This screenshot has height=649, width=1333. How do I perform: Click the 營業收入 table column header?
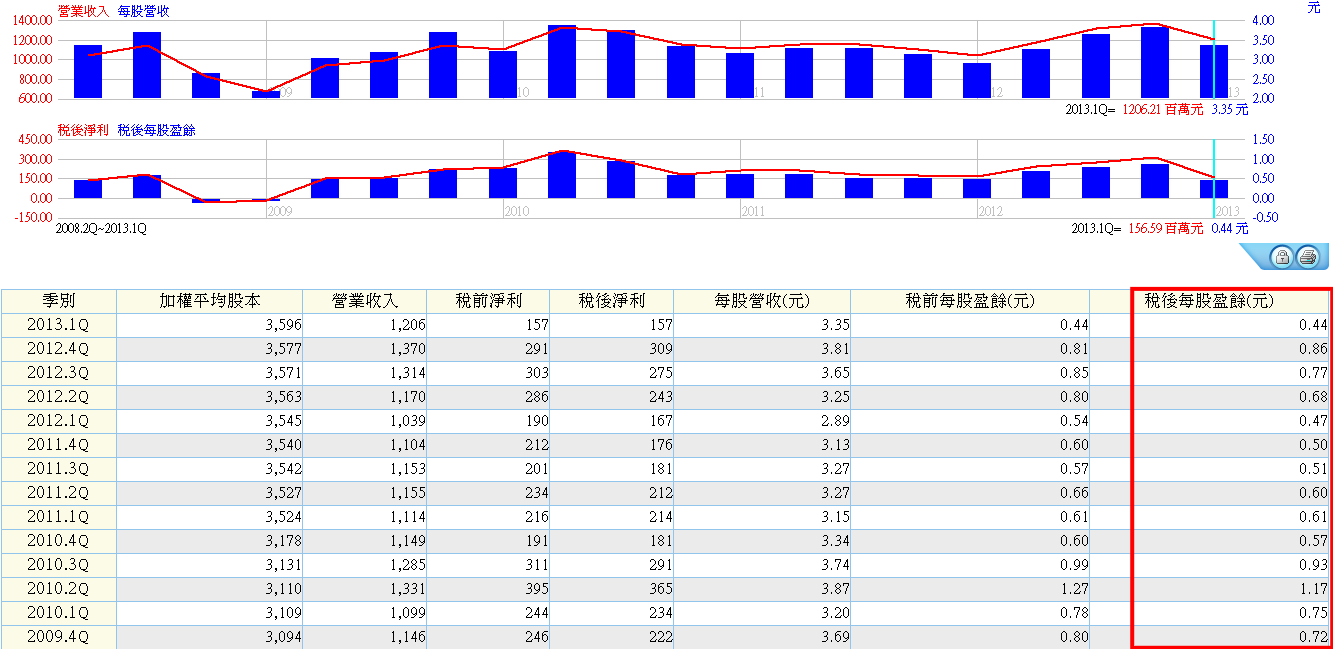pyautogui.click(x=365, y=301)
